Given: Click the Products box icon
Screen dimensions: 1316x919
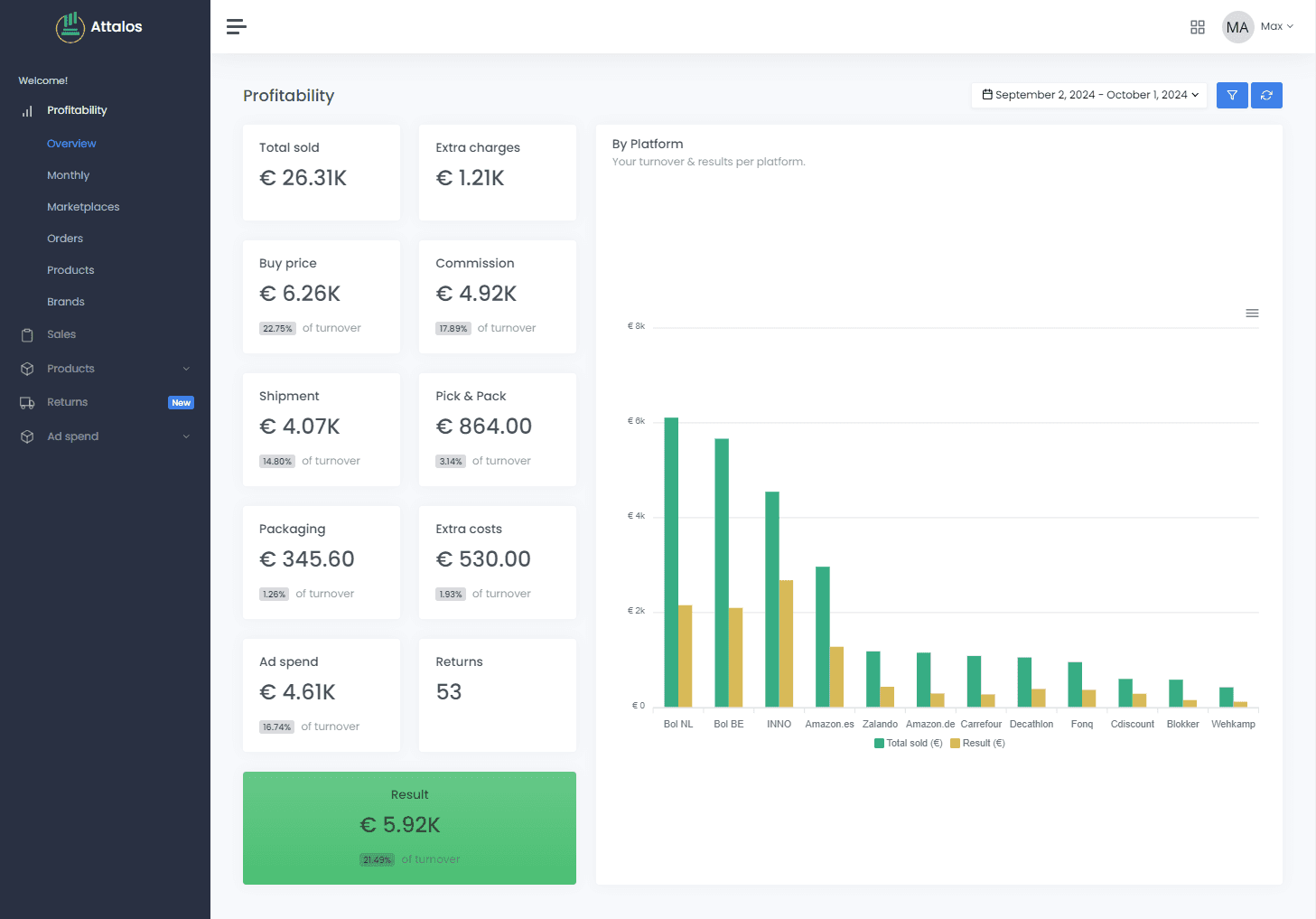Looking at the screenshot, I should (x=27, y=369).
